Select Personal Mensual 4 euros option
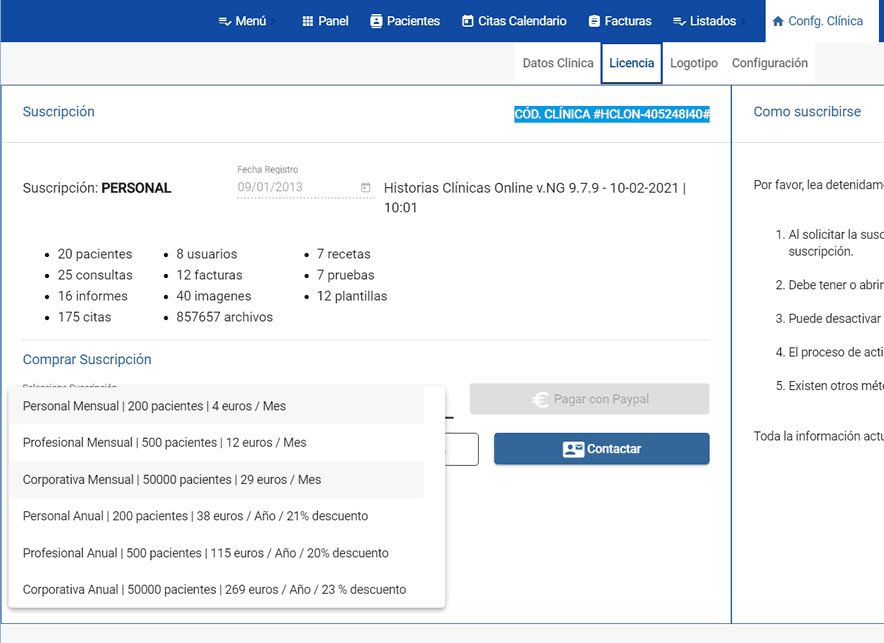 click(x=154, y=406)
